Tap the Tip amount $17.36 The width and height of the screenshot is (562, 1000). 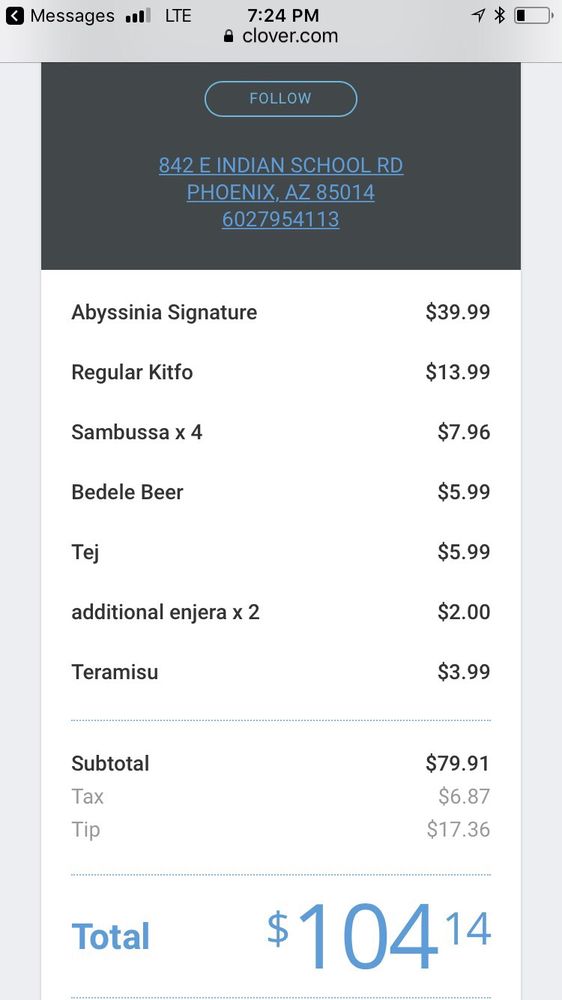click(x=458, y=830)
